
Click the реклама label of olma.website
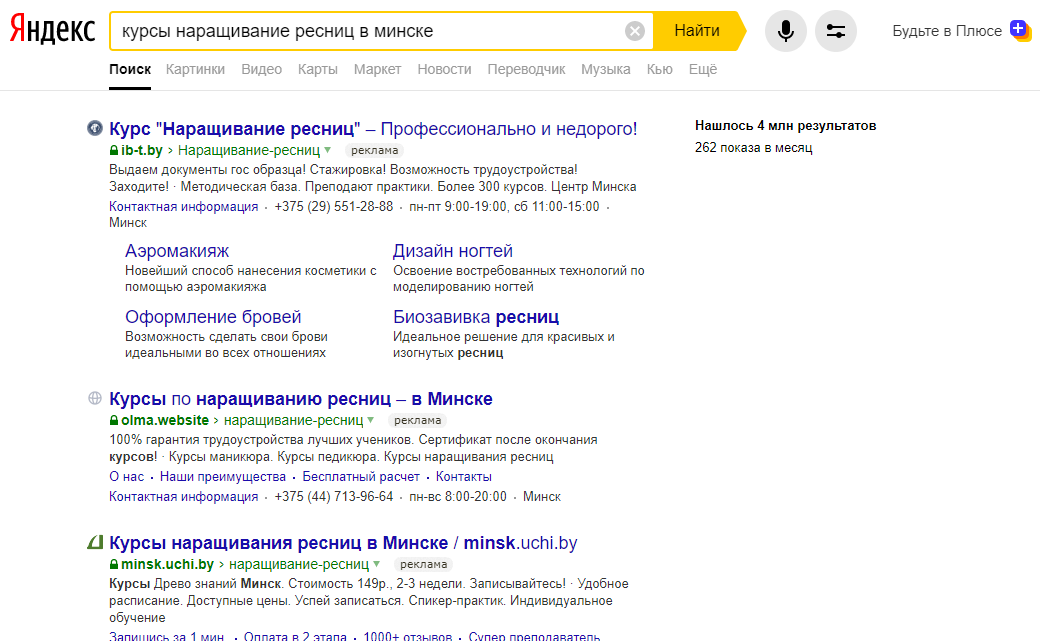pyautogui.click(x=417, y=421)
